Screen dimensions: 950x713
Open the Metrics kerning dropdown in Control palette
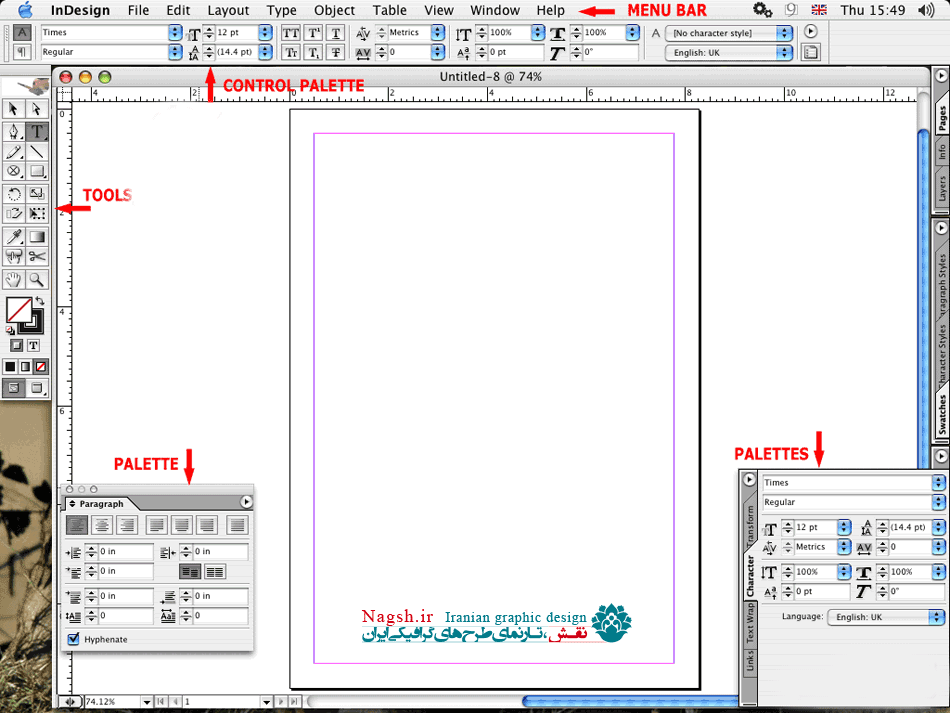(438, 33)
